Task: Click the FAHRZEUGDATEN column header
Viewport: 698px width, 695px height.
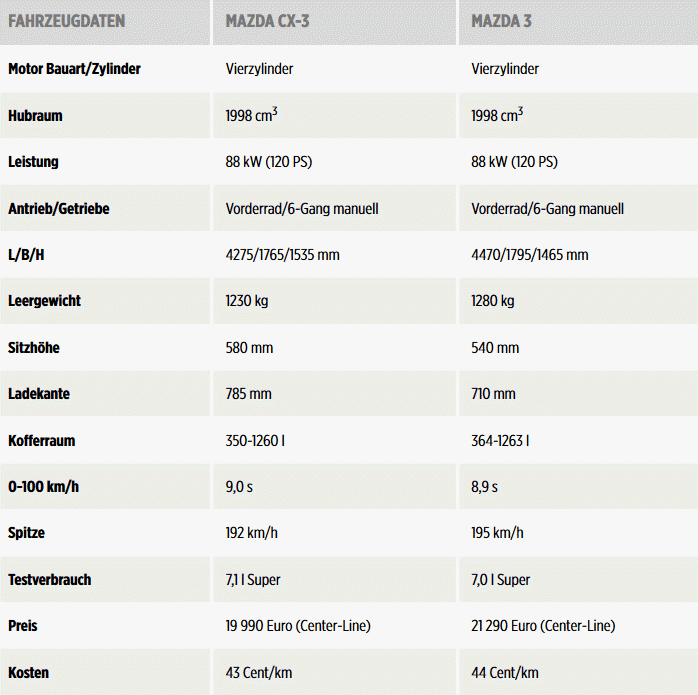Action: (67, 21)
